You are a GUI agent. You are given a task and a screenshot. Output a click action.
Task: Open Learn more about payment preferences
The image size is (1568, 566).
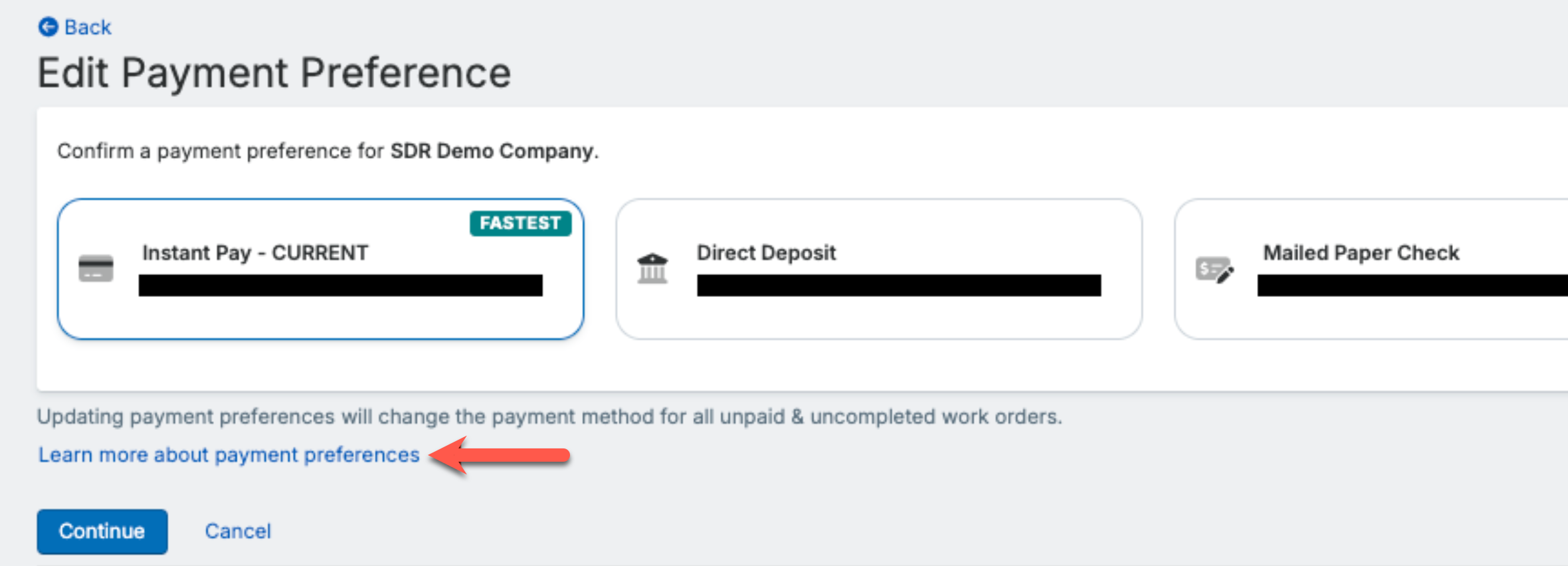[x=229, y=455]
